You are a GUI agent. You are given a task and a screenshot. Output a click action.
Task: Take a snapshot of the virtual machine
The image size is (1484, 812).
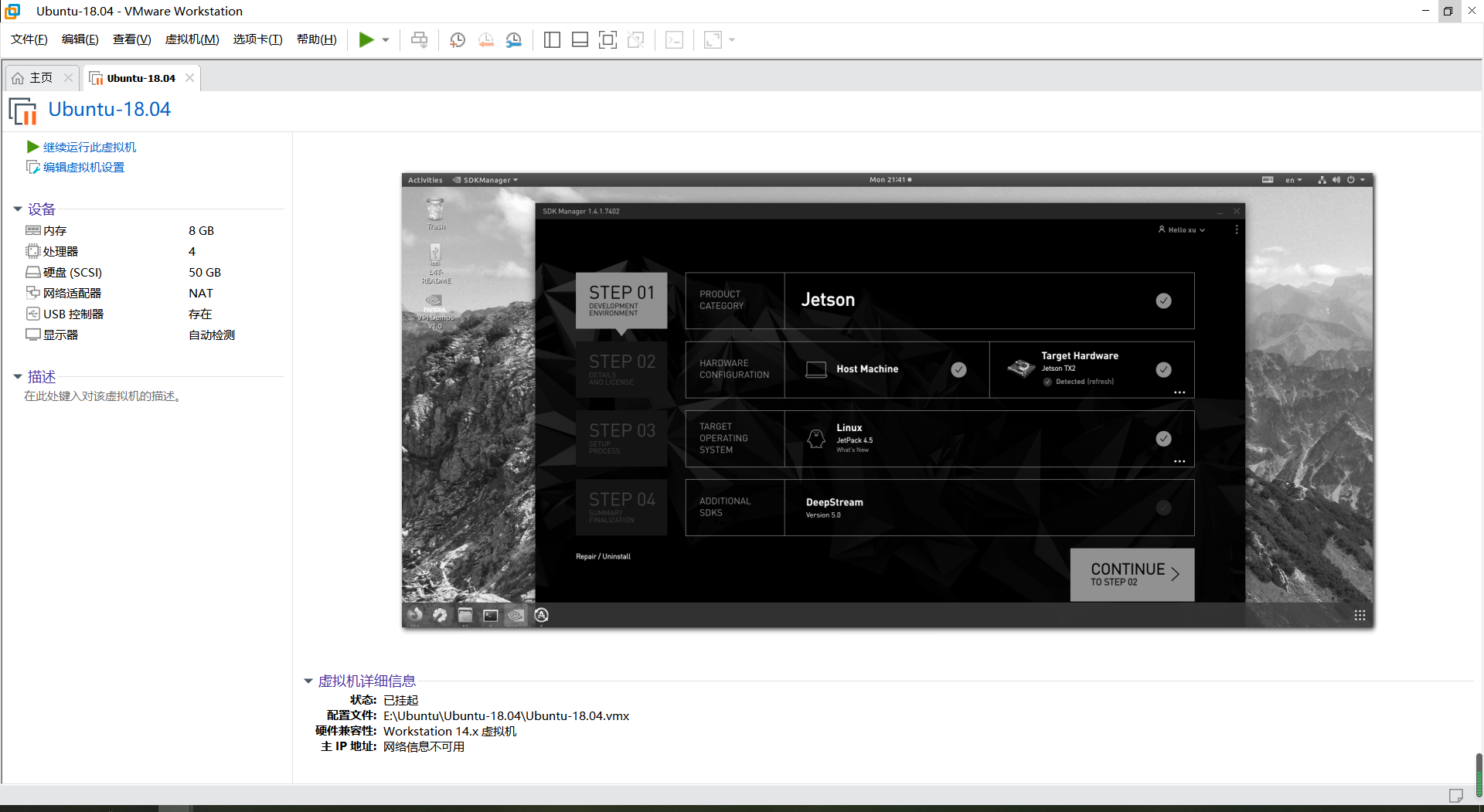pos(457,39)
